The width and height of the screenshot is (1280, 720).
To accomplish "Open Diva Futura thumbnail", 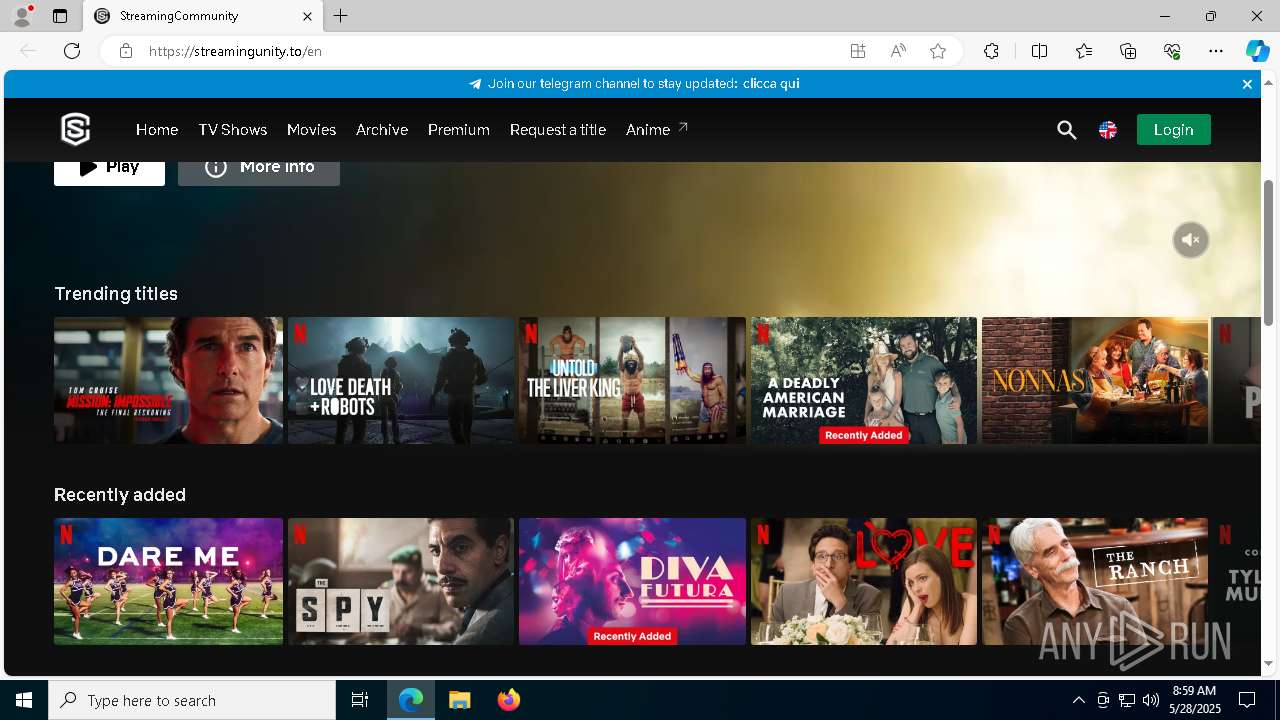I will [x=632, y=581].
